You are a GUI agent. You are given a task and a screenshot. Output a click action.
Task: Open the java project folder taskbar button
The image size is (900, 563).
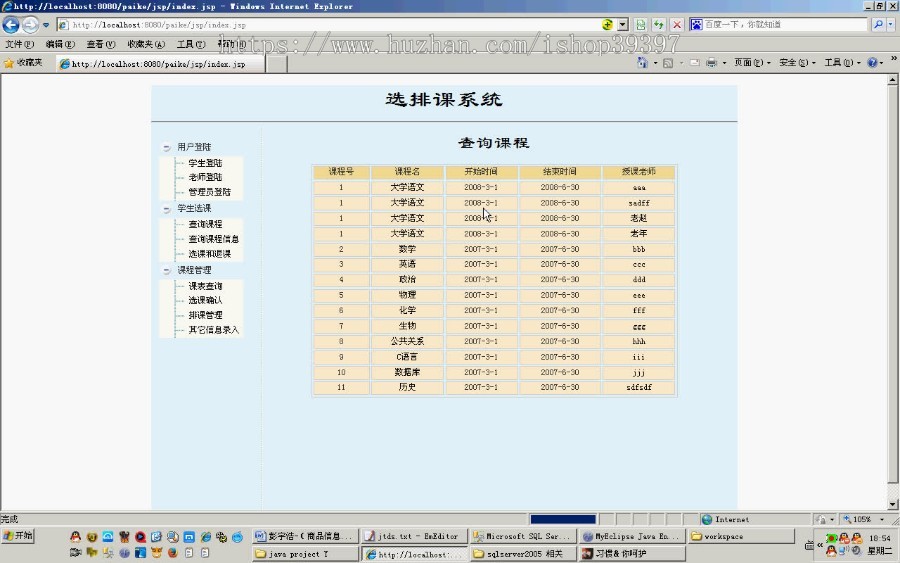[305, 554]
